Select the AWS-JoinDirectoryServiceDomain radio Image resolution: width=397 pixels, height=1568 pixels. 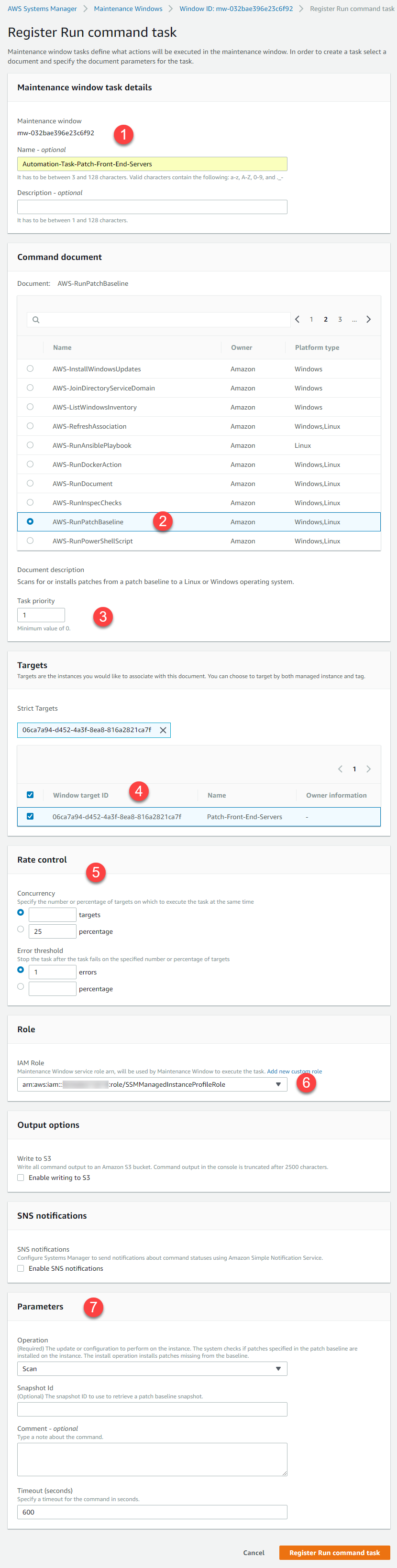tap(30, 388)
